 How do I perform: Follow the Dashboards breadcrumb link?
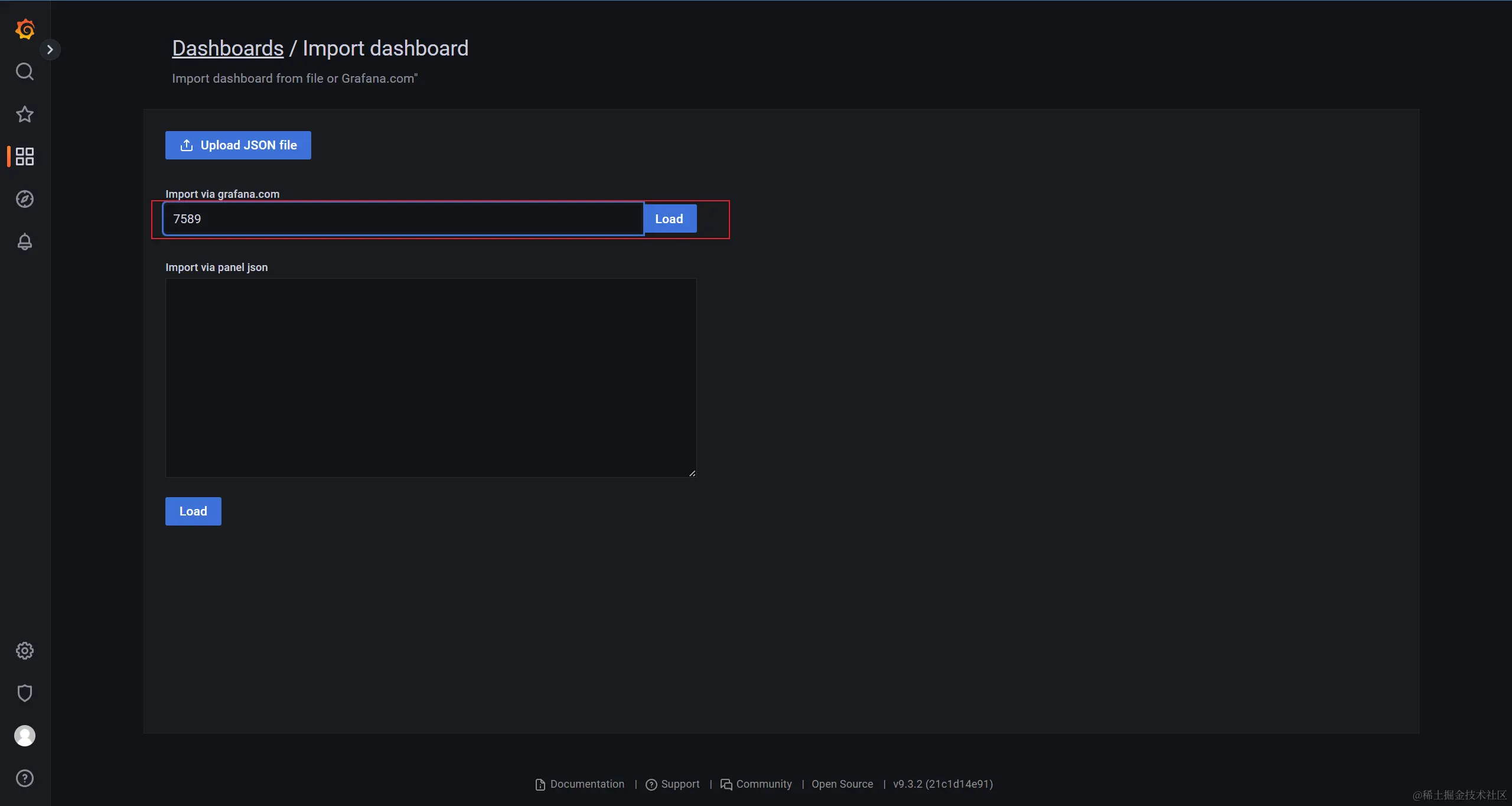point(227,48)
